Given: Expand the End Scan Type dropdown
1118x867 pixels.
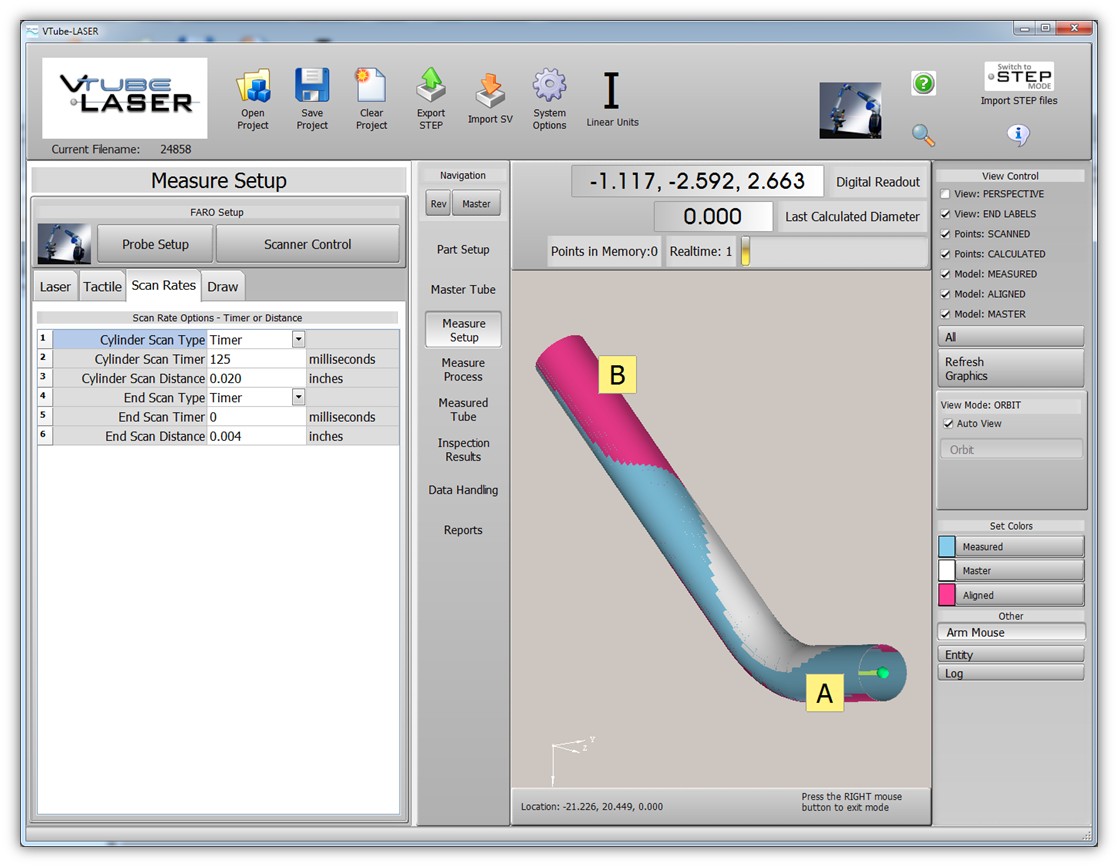Looking at the screenshot, I should 298,398.
